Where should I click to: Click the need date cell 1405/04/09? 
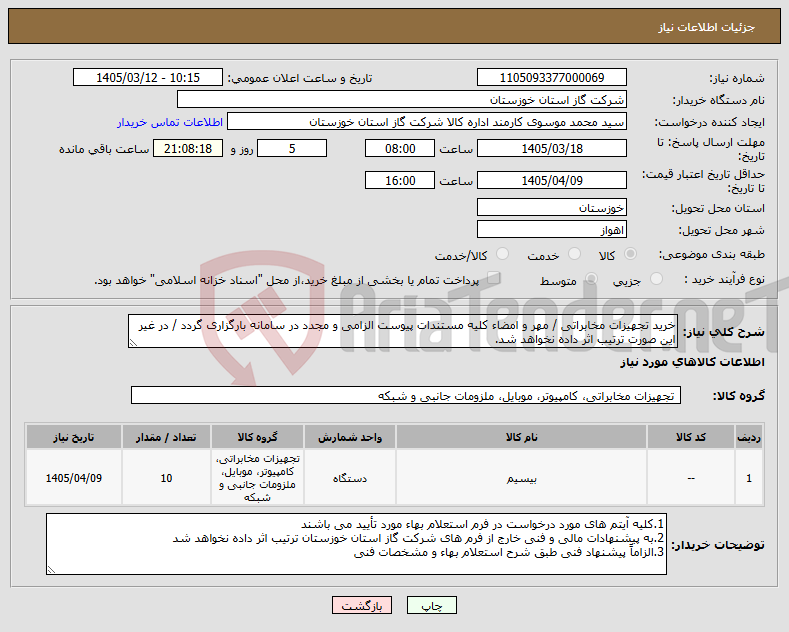73,478
